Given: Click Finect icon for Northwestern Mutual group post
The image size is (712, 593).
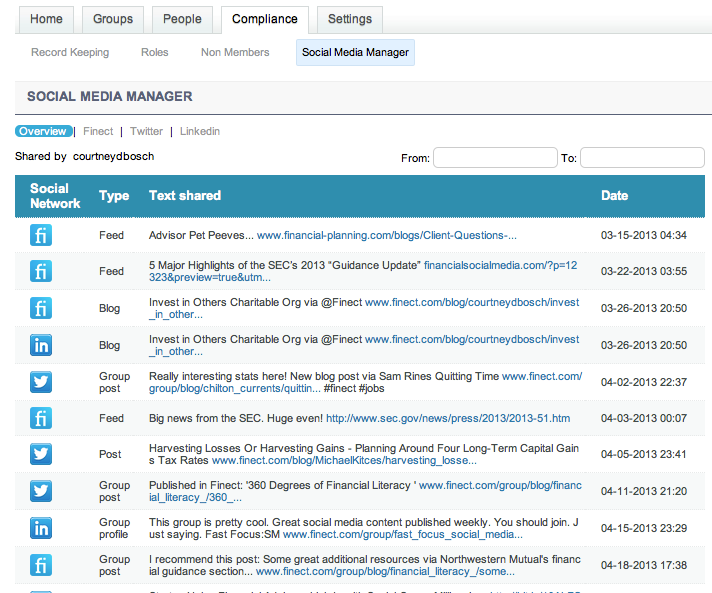Looking at the screenshot, I should point(41,565).
